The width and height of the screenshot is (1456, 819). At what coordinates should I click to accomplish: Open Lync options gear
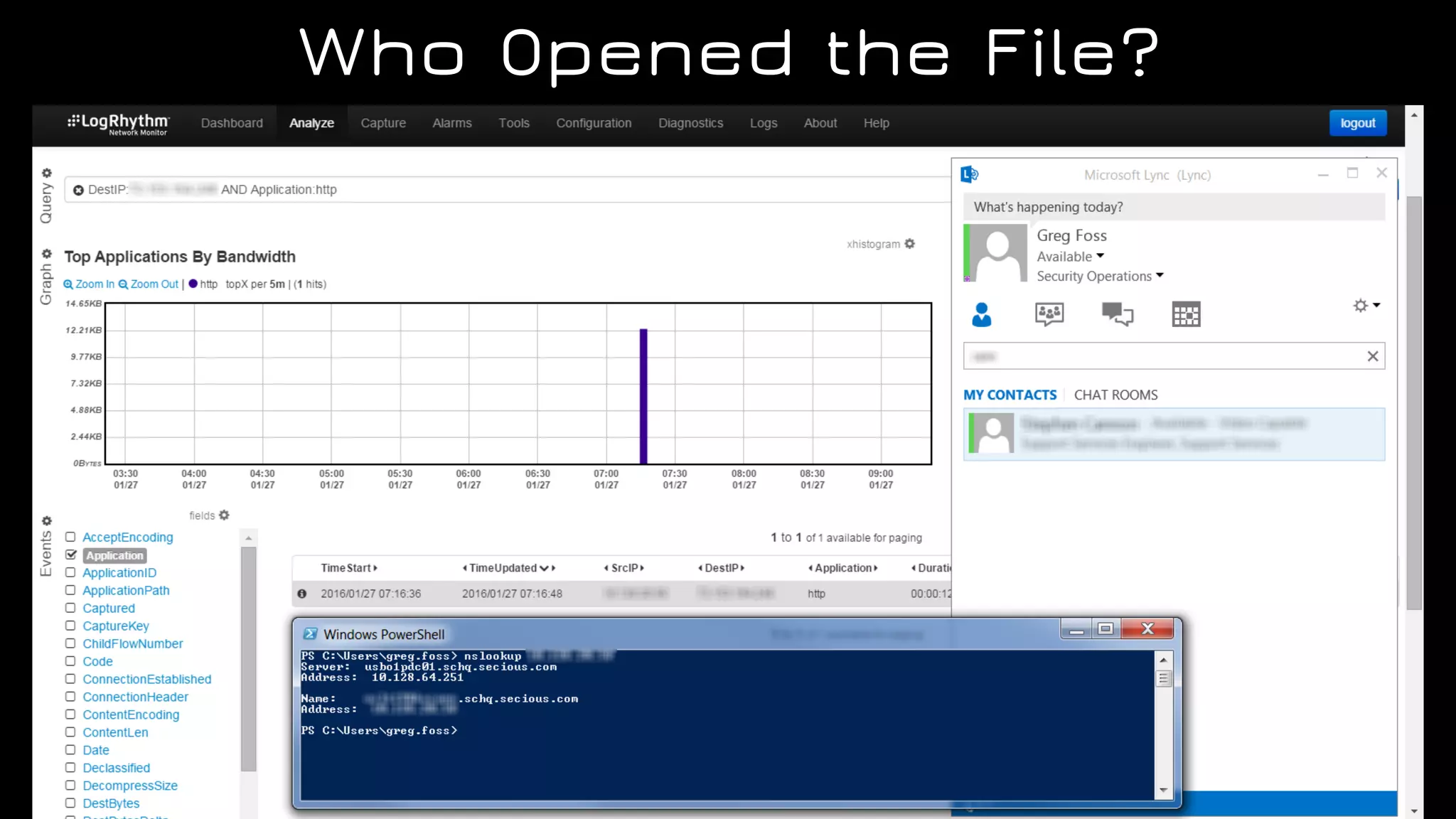[1360, 306]
